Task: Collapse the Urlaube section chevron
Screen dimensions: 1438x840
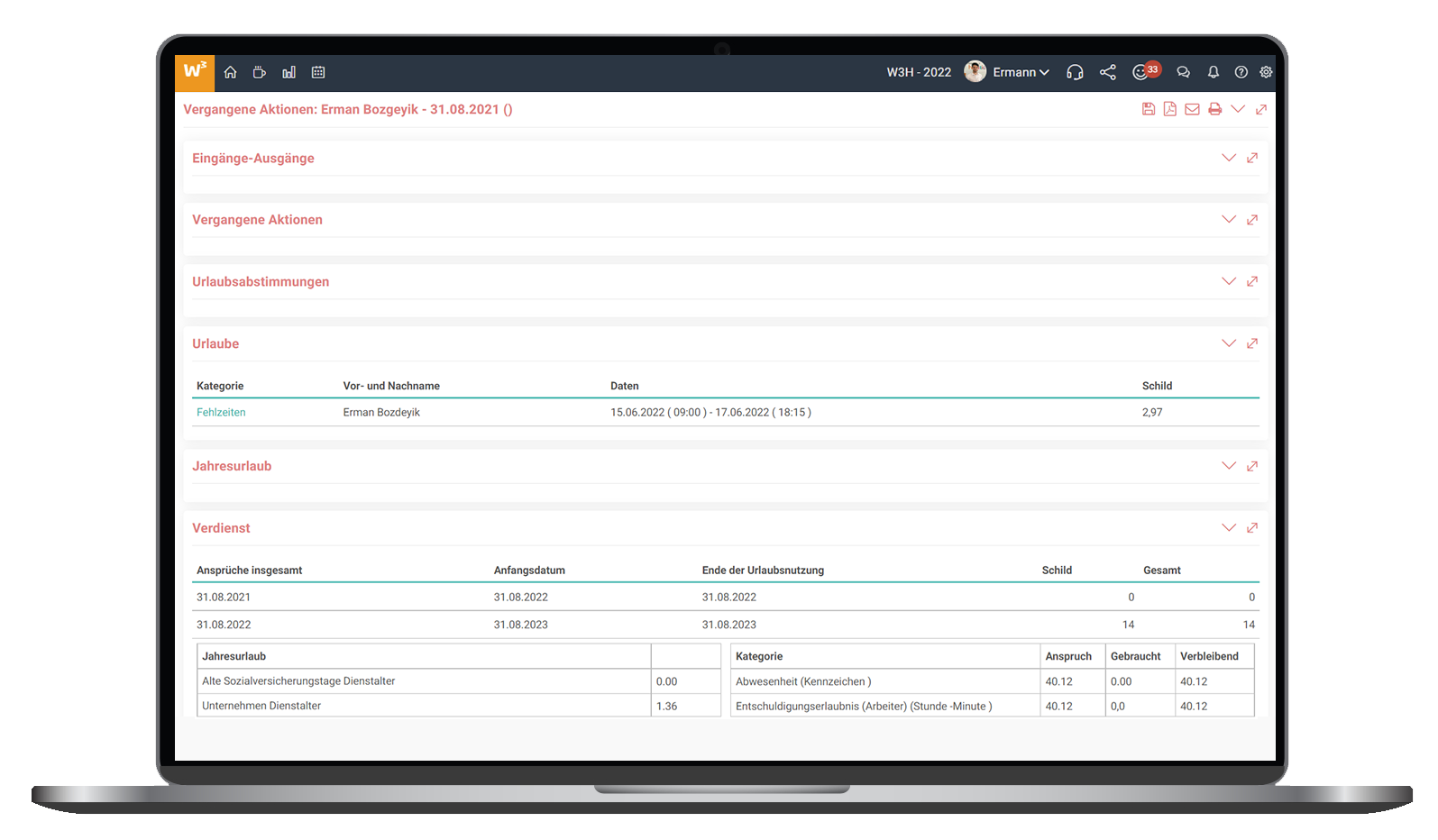Action: (1229, 343)
